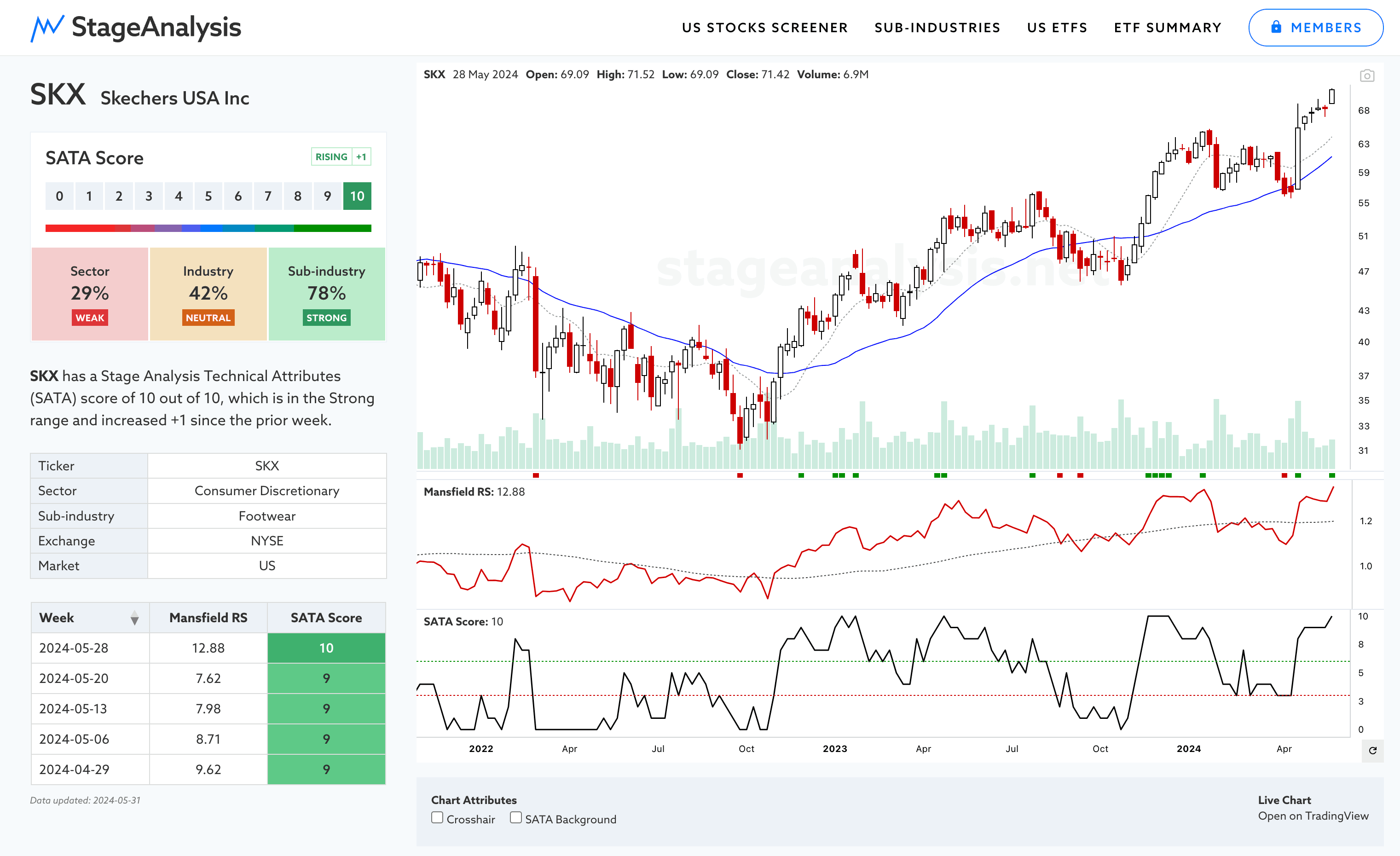
Task: Select the 2024-05-20 week row
Action: [208, 678]
